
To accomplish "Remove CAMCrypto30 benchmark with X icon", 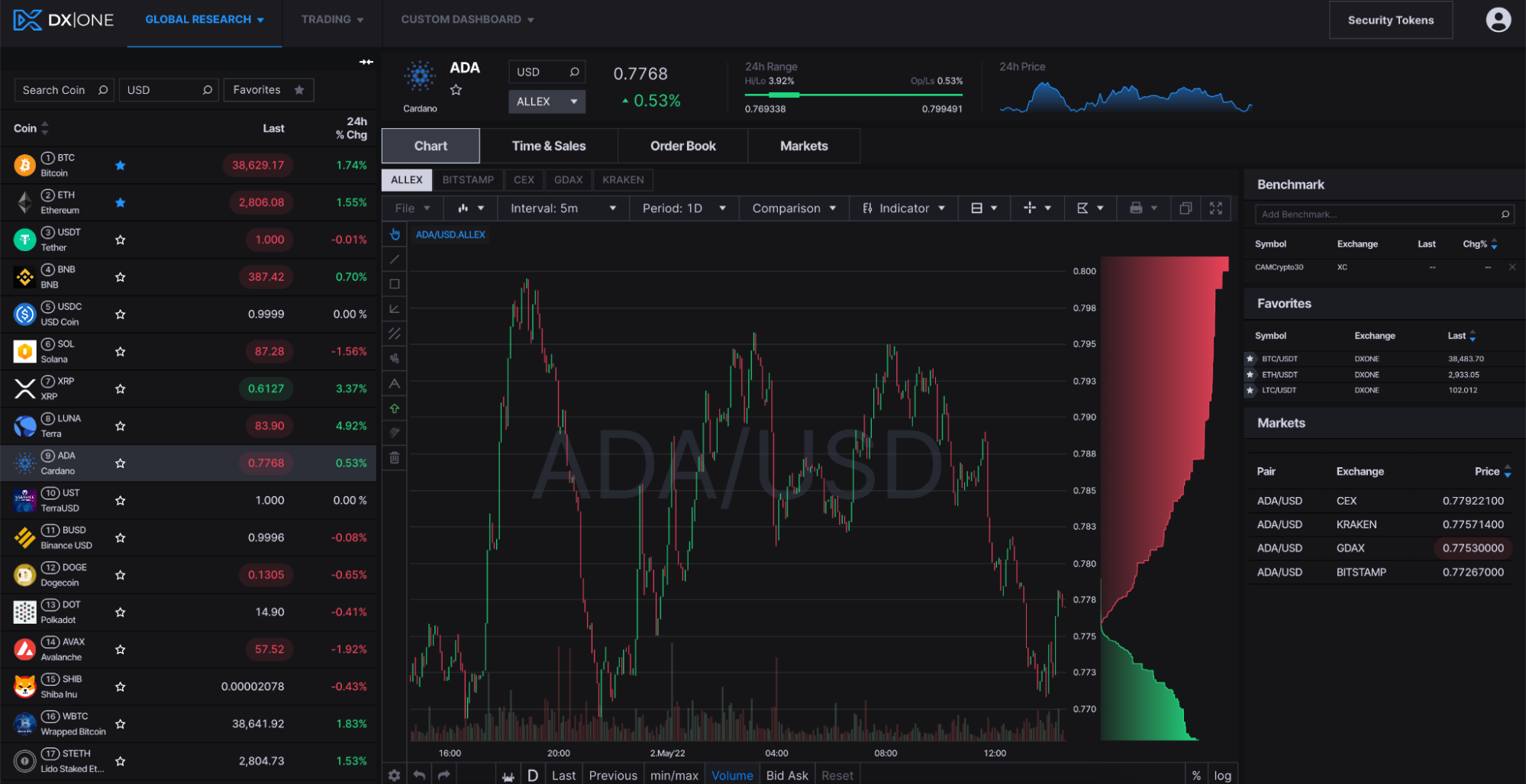I will point(1512,267).
